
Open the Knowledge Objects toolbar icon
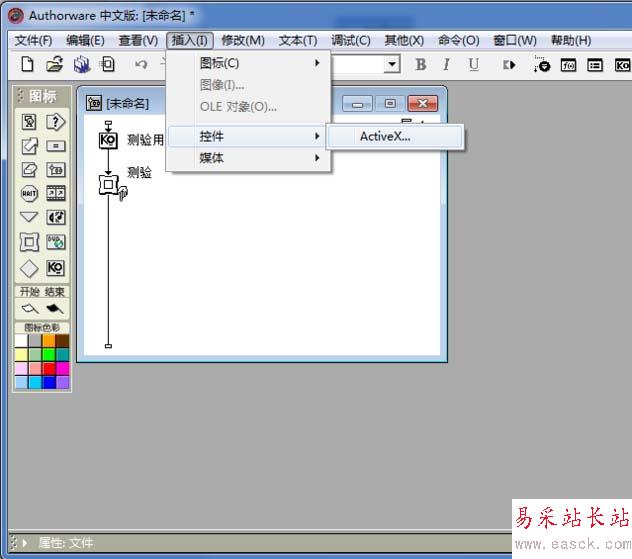point(622,65)
